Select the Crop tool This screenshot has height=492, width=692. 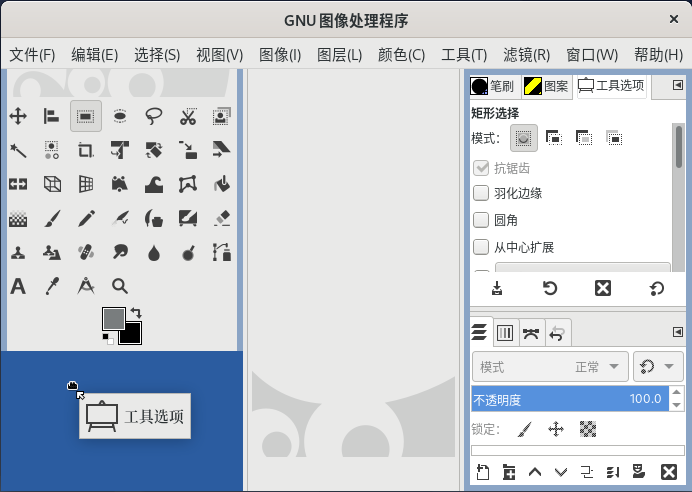coord(86,150)
